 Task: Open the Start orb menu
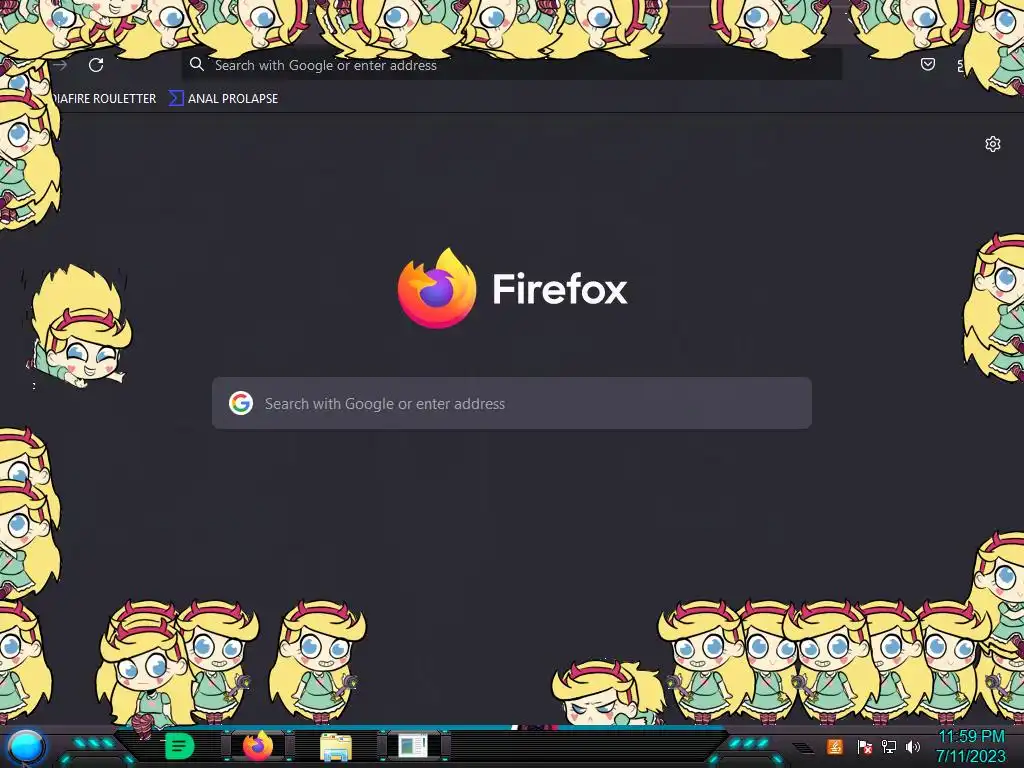[x=26, y=747]
